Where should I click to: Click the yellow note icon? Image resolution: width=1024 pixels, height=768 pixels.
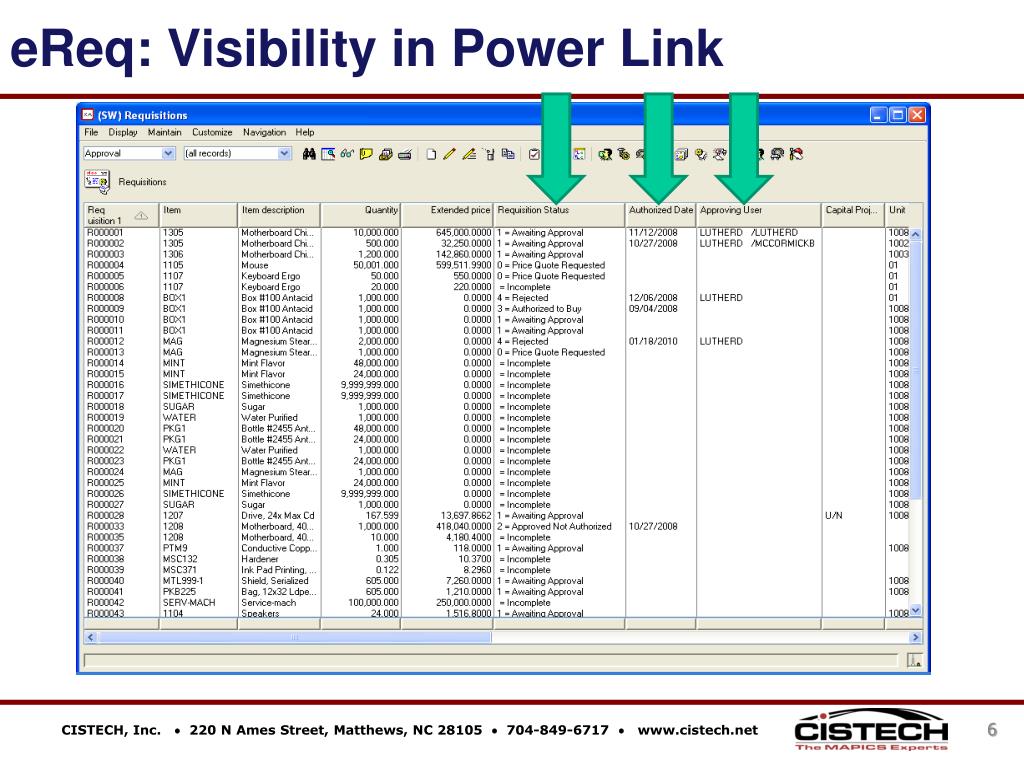click(366, 154)
